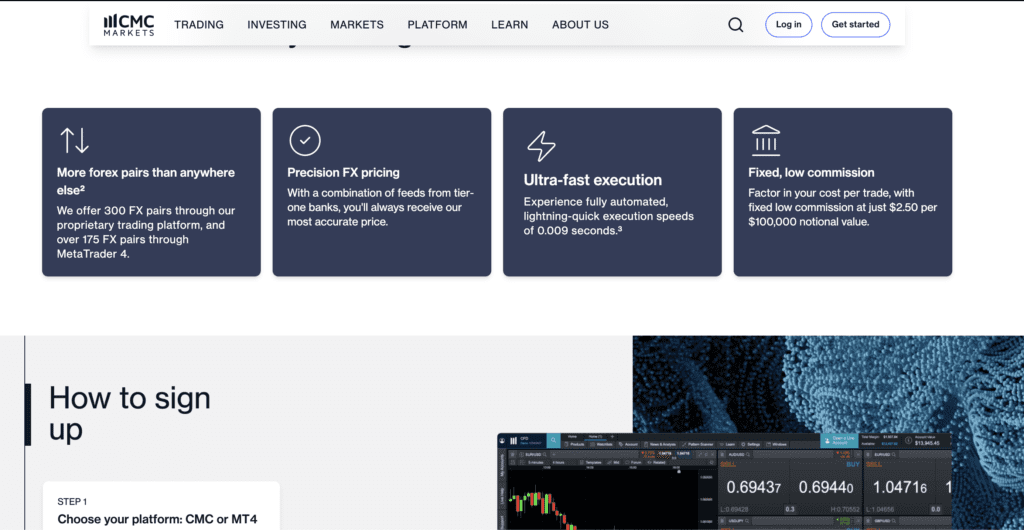Screen dimensions: 1024x530
Task: Click the Log in button
Action: click(788, 25)
